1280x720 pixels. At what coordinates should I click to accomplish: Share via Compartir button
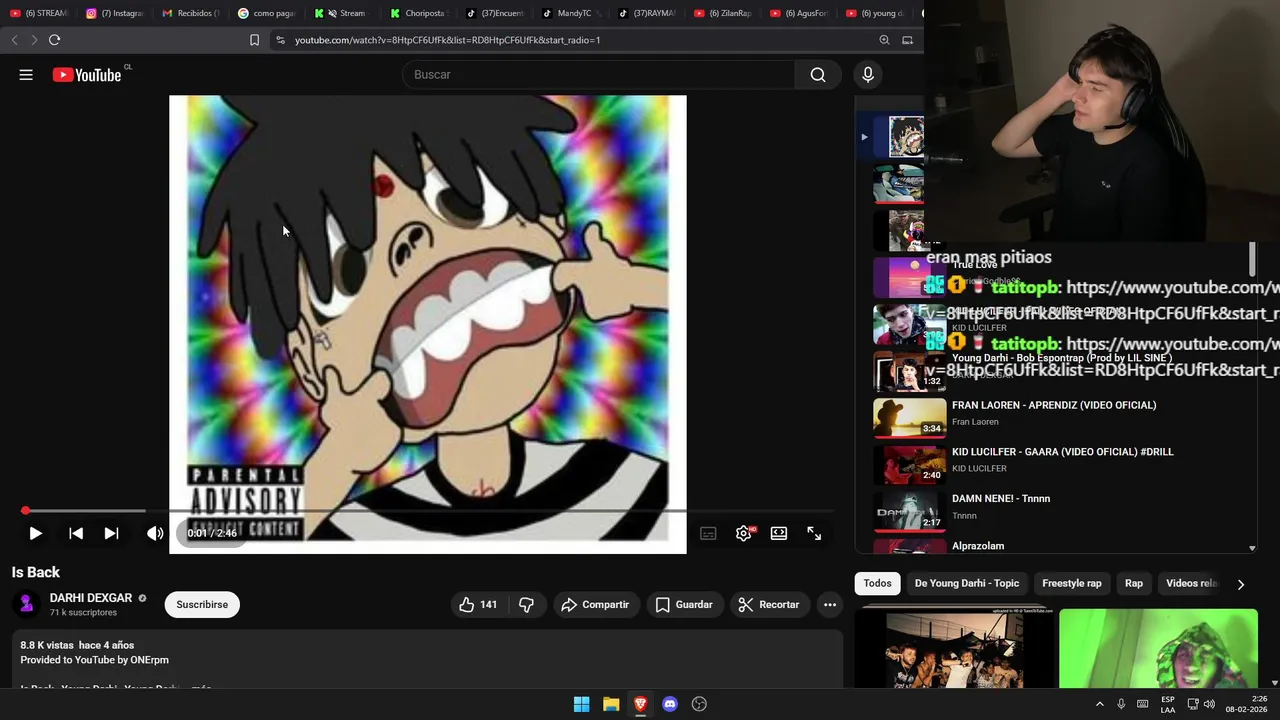595,604
